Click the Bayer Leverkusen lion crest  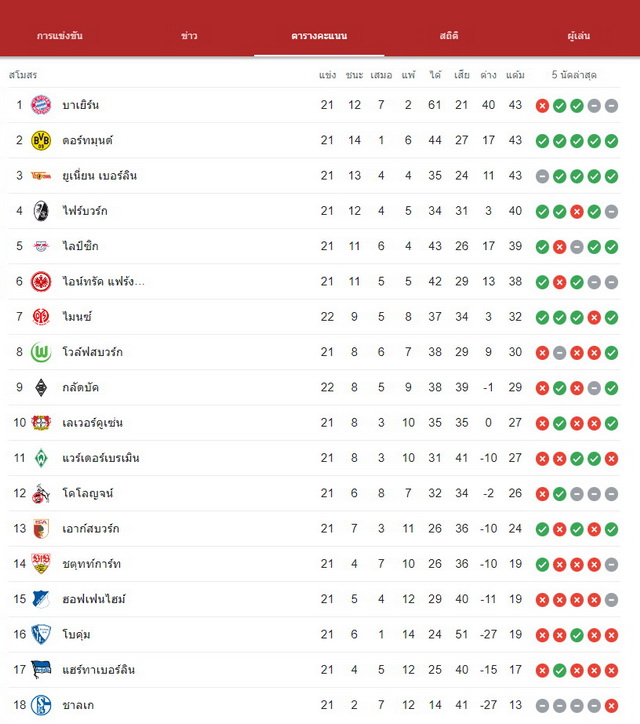[41, 423]
